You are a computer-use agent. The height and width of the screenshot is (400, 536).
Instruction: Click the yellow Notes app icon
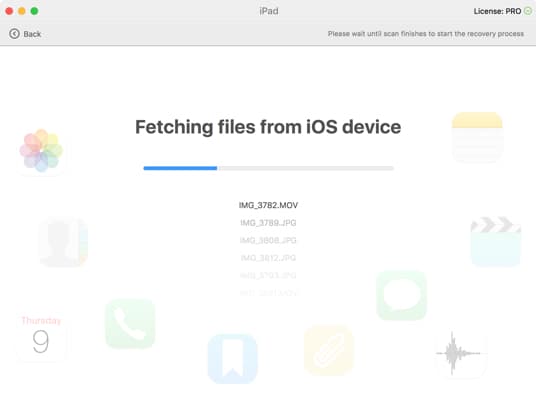coord(477,137)
